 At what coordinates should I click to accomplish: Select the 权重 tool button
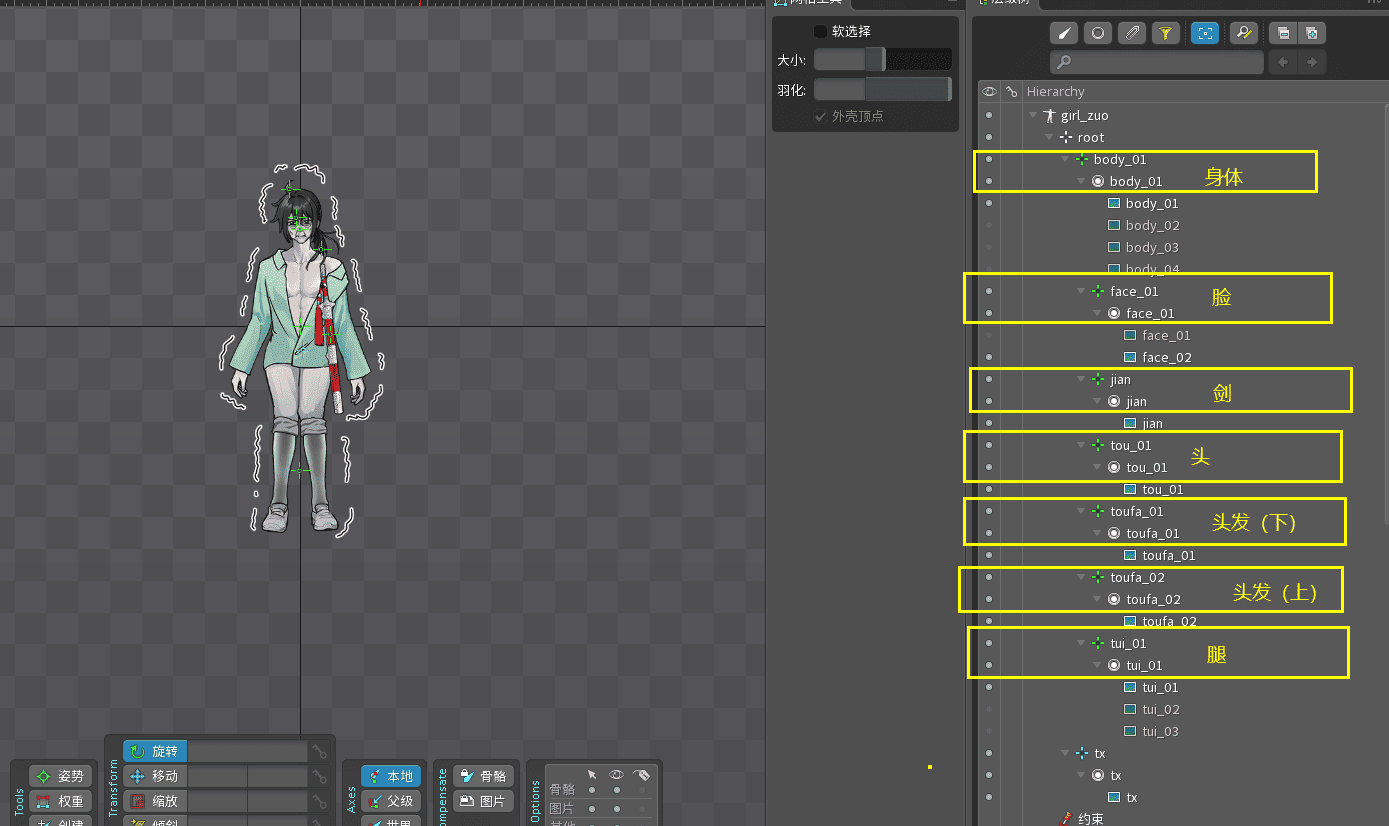(61, 801)
